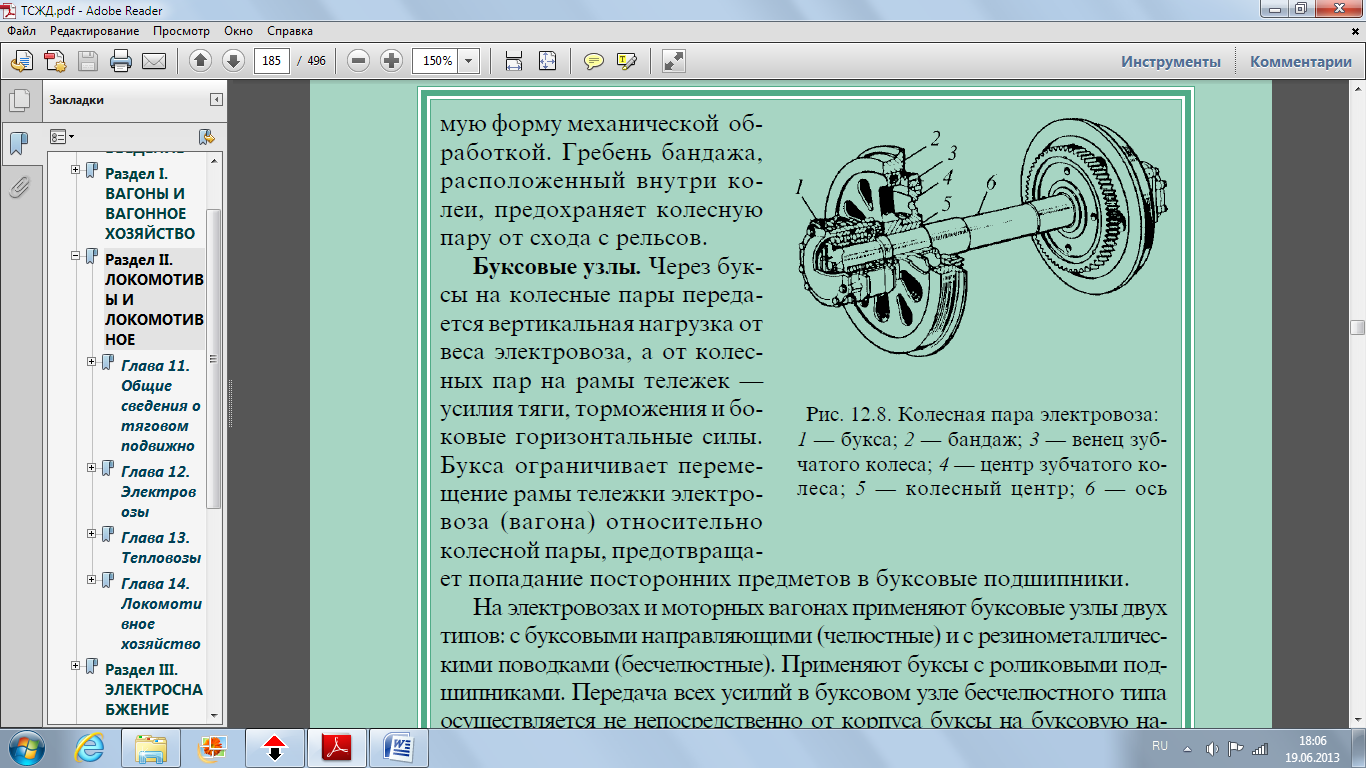
Task: Switch to Adobe Reader taskbar button
Action: (337, 747)
